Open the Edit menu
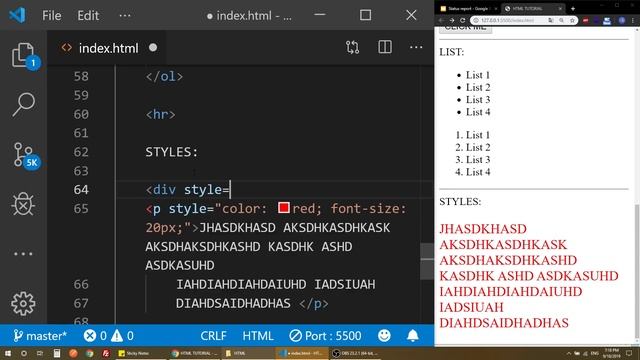The width and height of the screenshot is (640, 360). click(88, 16)
